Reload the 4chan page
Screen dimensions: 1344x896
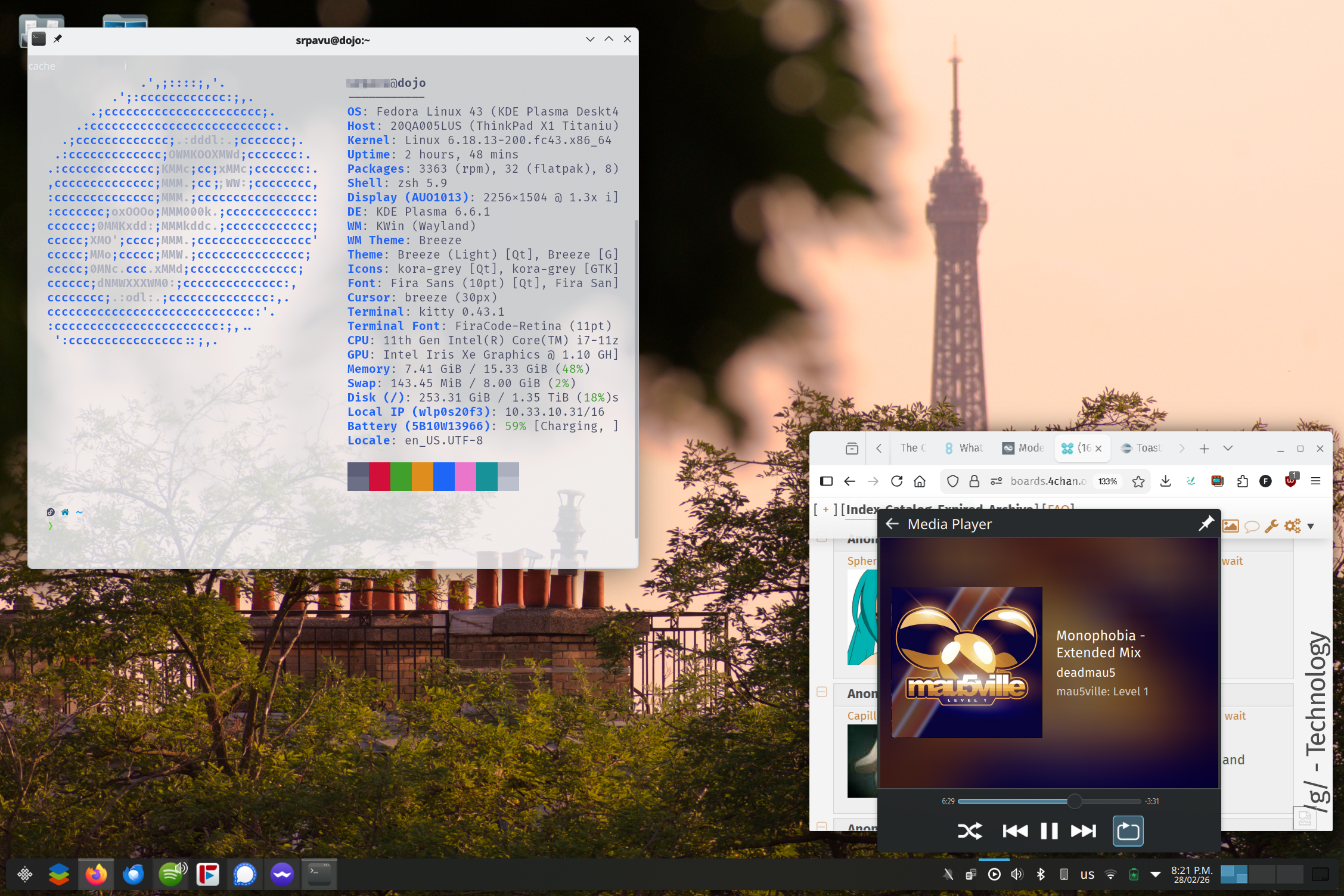click(896, 481)
